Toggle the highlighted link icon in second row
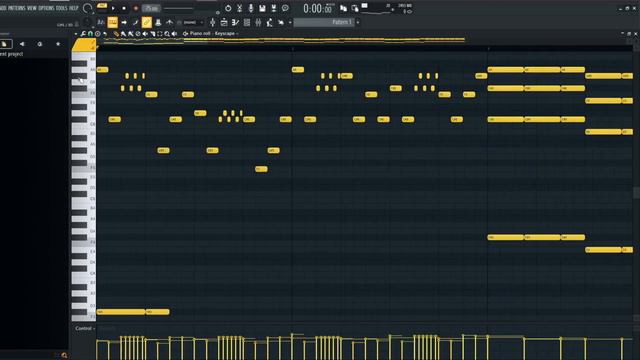Image resolution: width=640 pixels, height=360 pixels. (x=147, y=22)
